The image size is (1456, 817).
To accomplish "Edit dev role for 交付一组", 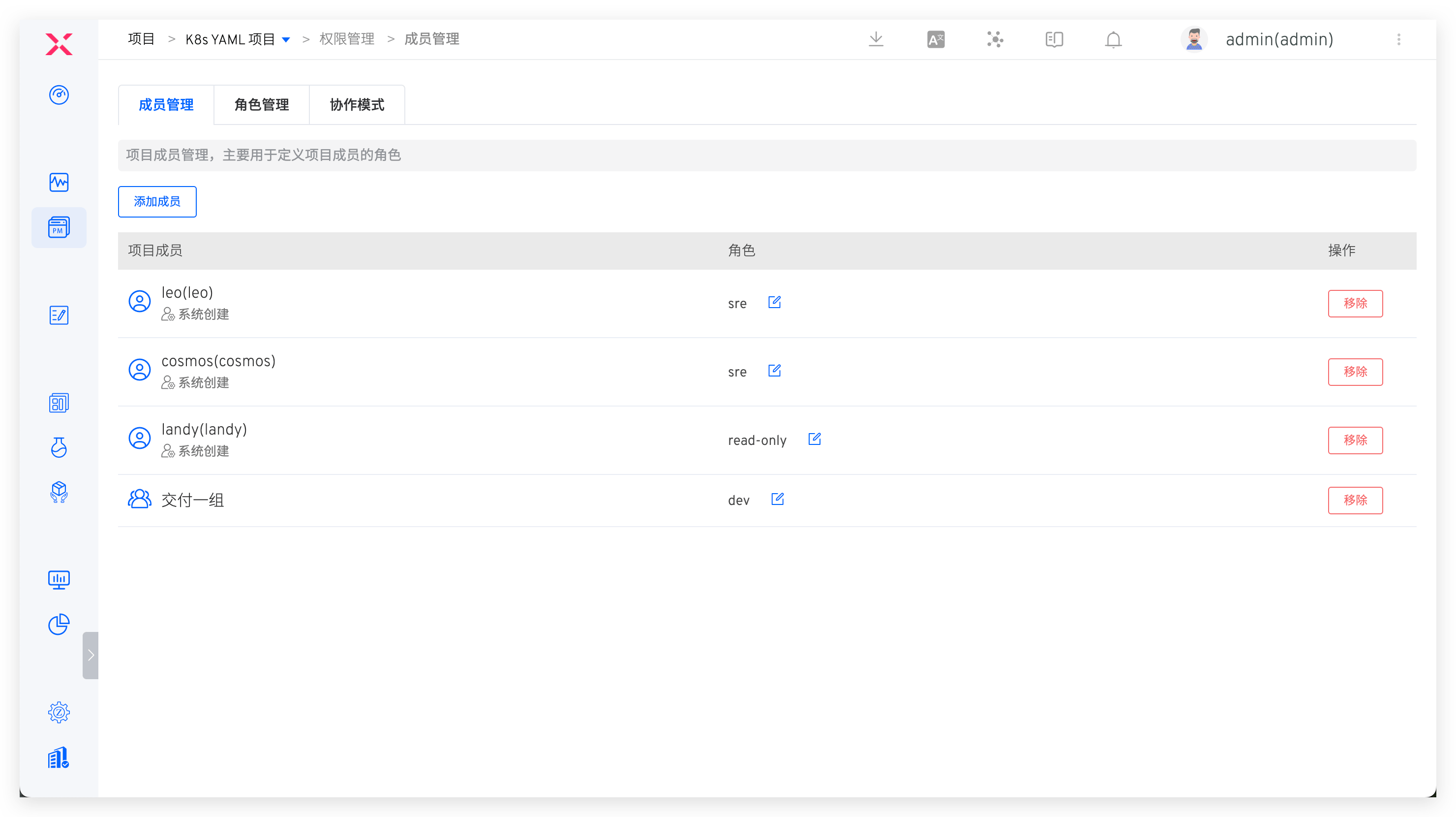I will pos(778,499).
